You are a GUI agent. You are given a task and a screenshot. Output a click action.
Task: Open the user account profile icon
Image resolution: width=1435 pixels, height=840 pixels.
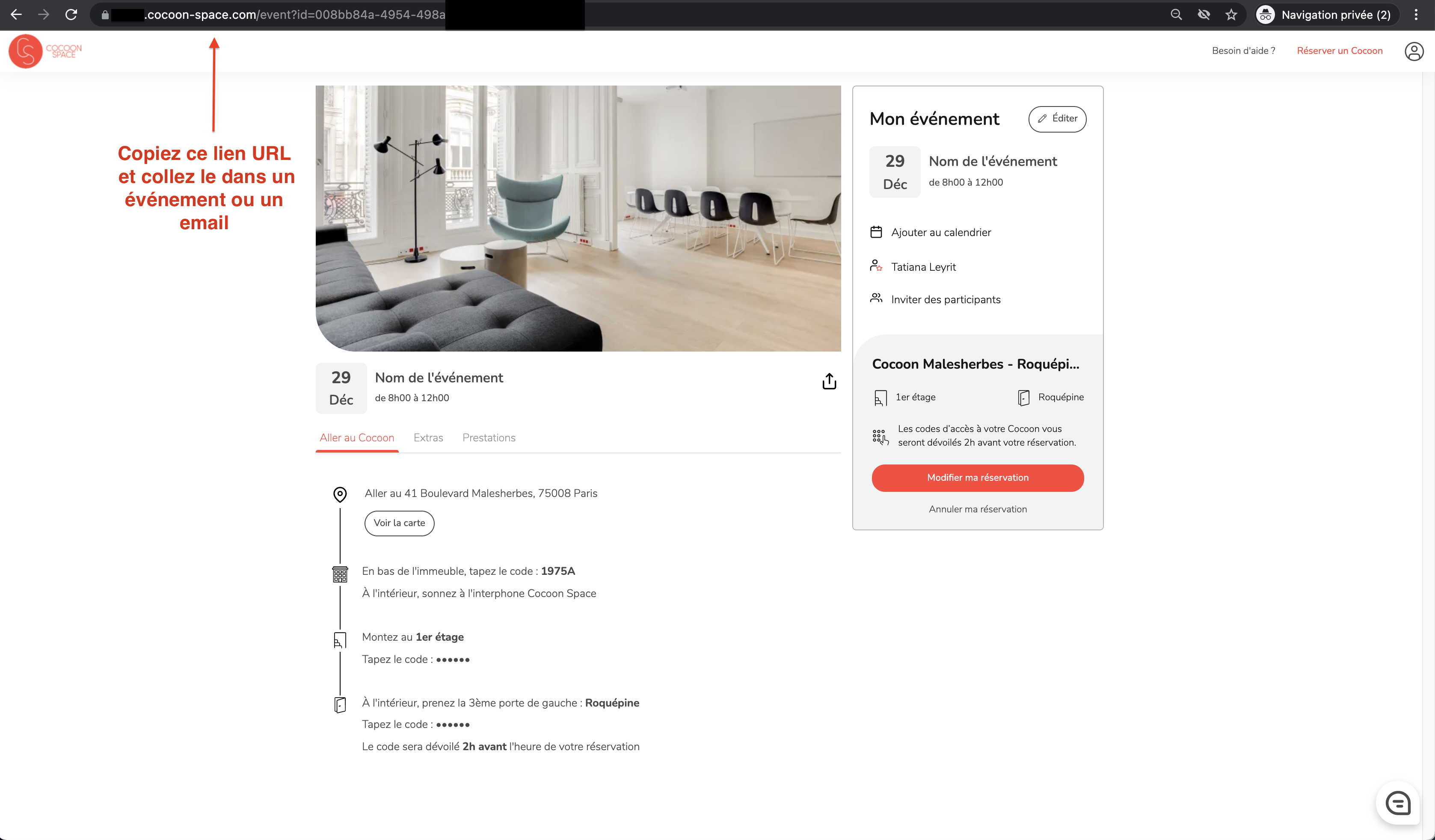coord(1414,51)
